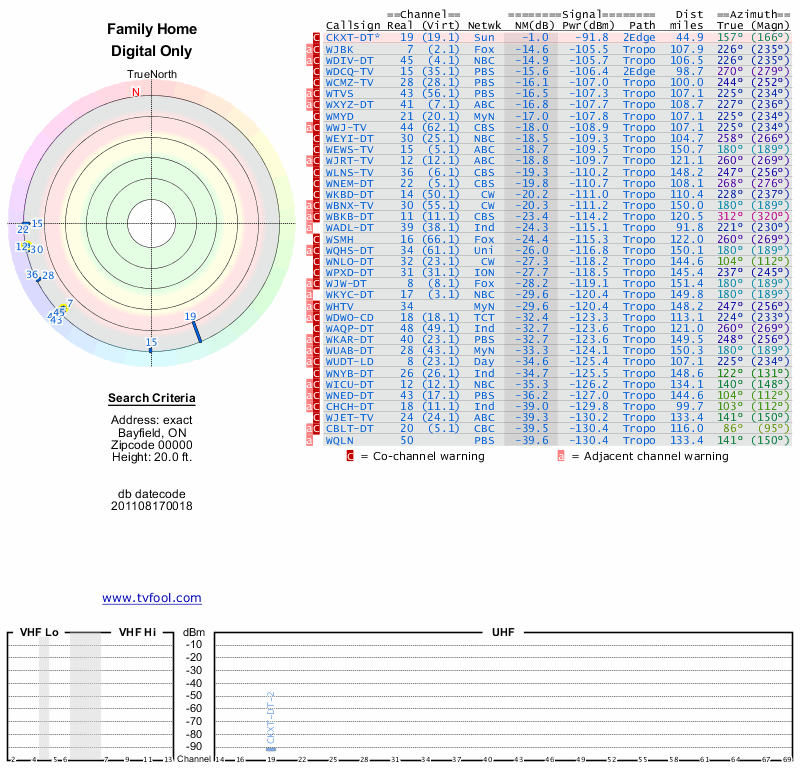Click the red C icon in legend
This screenshot has height=768, width=800.
coord(350,456)
